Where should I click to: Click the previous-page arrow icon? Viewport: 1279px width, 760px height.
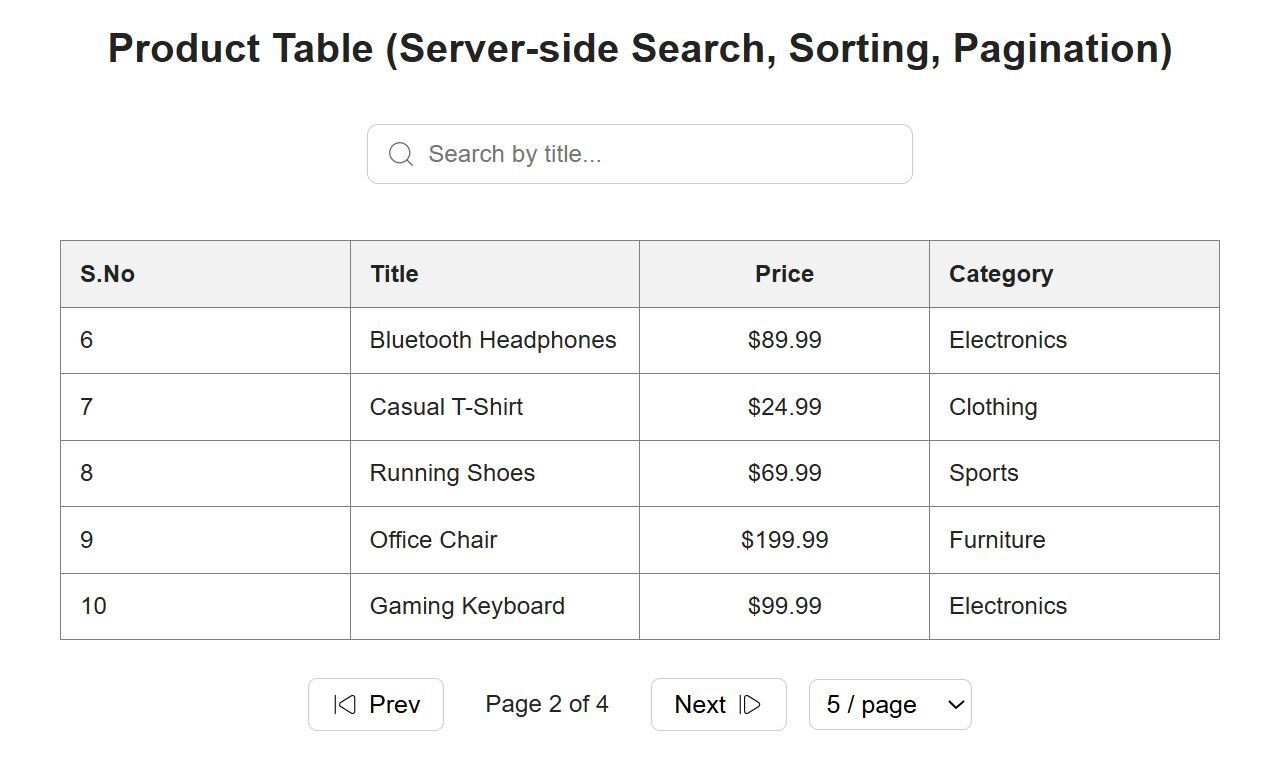pyautogui.click(x=345, y=705)
